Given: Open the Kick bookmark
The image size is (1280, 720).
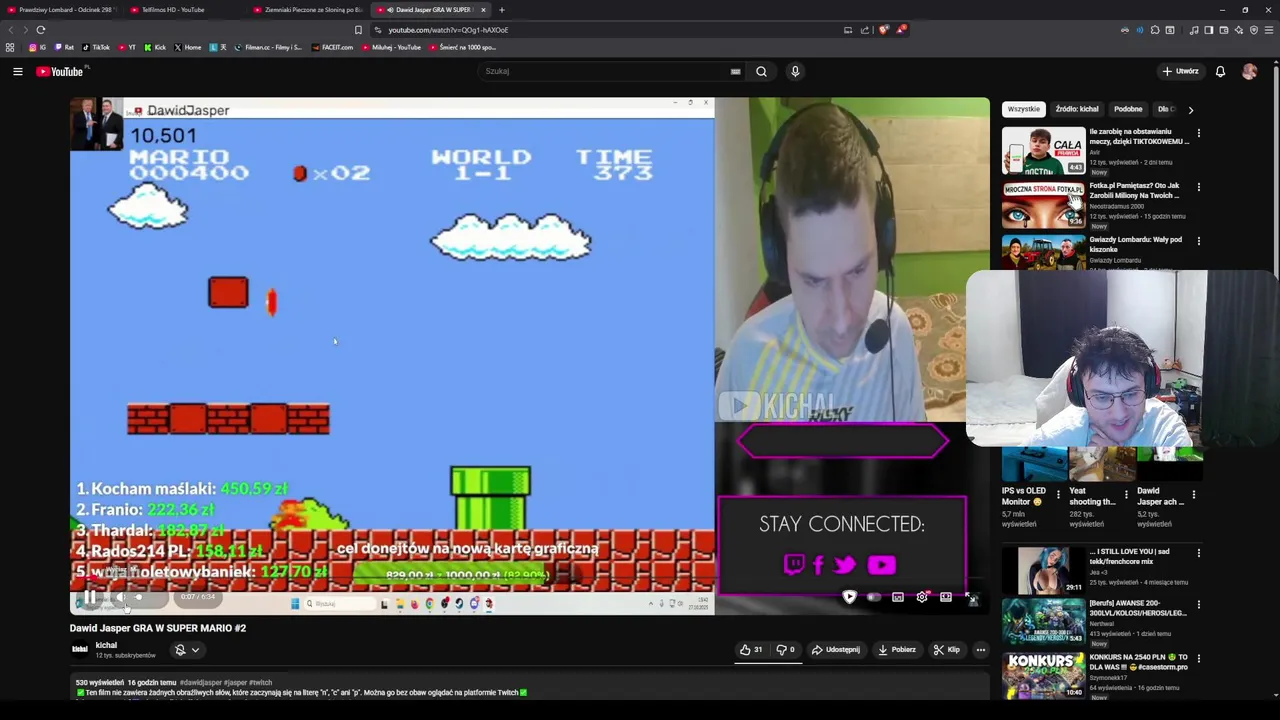Looking at the screenshot, I should pyautogui.click(x=155, y=47).
